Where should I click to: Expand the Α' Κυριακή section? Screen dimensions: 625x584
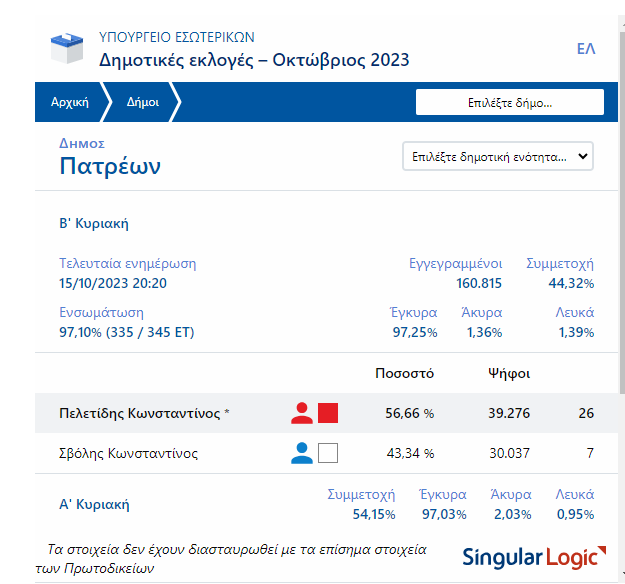(94, 504)
